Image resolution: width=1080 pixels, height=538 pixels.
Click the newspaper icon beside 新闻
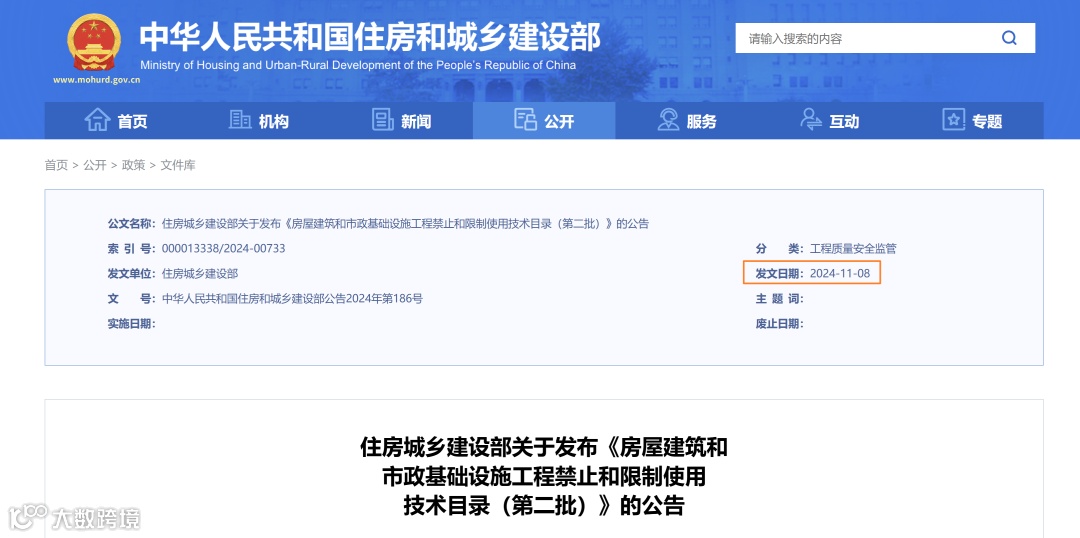tap(382, 120)
